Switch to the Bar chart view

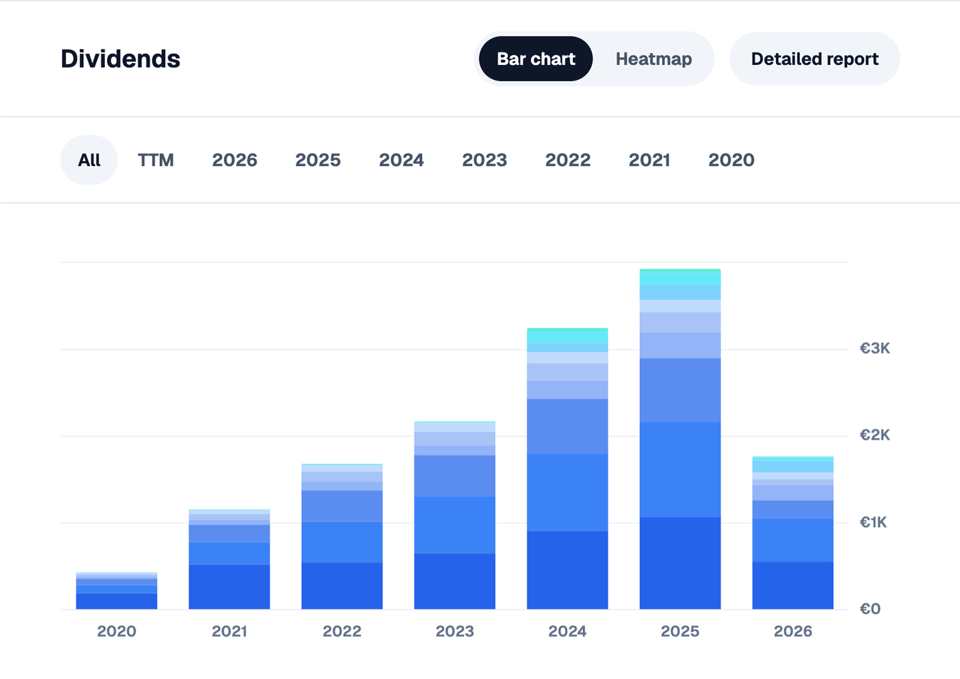click(x=536, y=59)
